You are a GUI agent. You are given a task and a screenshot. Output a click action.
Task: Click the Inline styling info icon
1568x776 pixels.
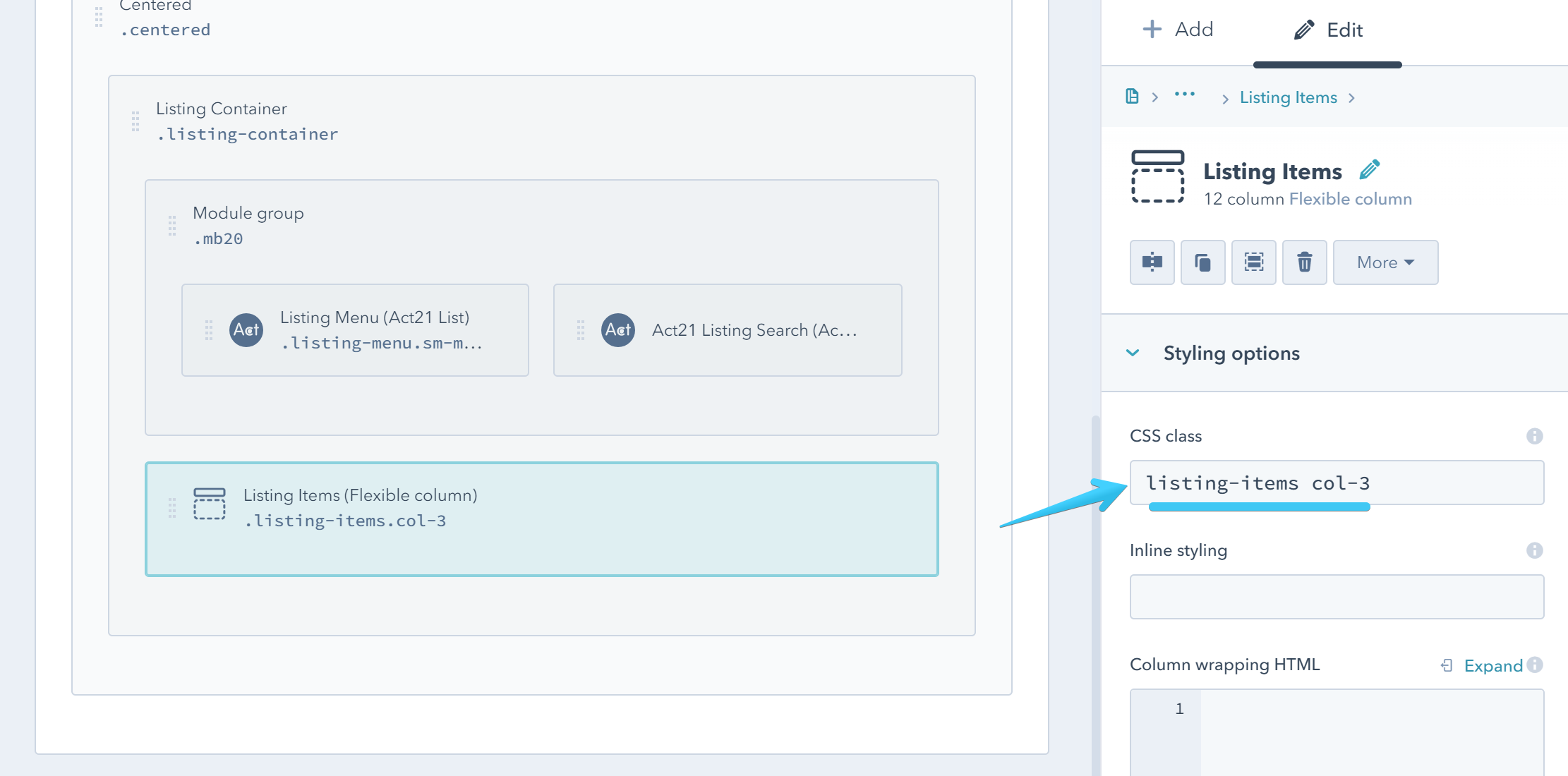click(x=1534, y=550)
